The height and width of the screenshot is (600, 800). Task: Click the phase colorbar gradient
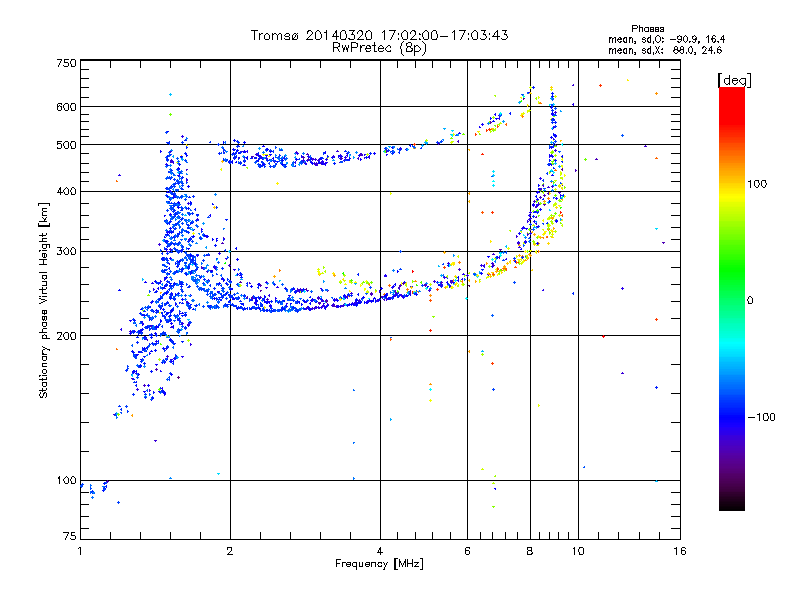(732, 298)
